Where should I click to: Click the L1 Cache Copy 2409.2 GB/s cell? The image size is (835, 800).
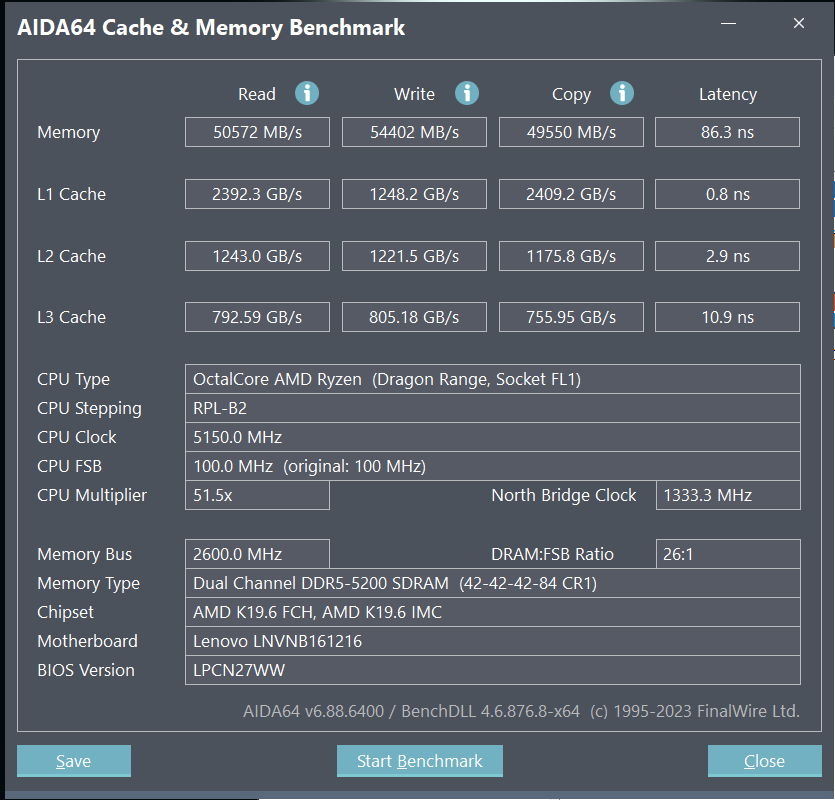tap(571, 194)
